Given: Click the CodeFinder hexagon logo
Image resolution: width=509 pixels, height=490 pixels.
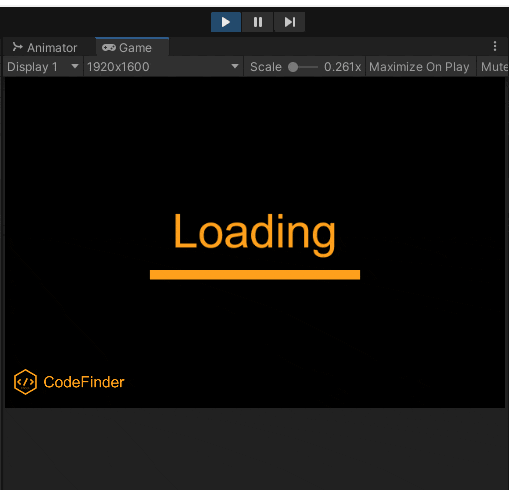Looking at the screenshot, I should pos(25,382).
